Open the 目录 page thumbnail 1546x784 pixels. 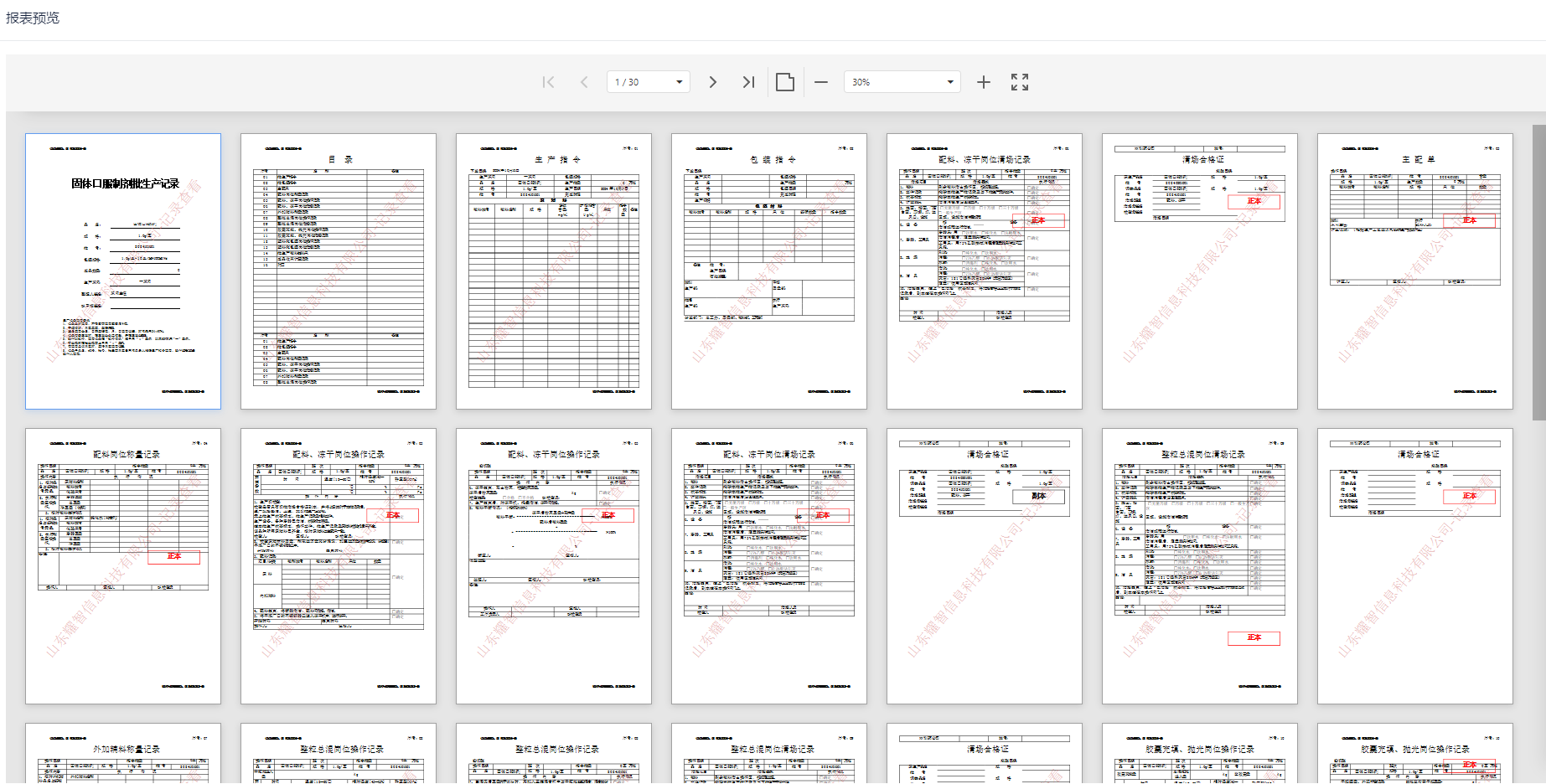point(339,271)
